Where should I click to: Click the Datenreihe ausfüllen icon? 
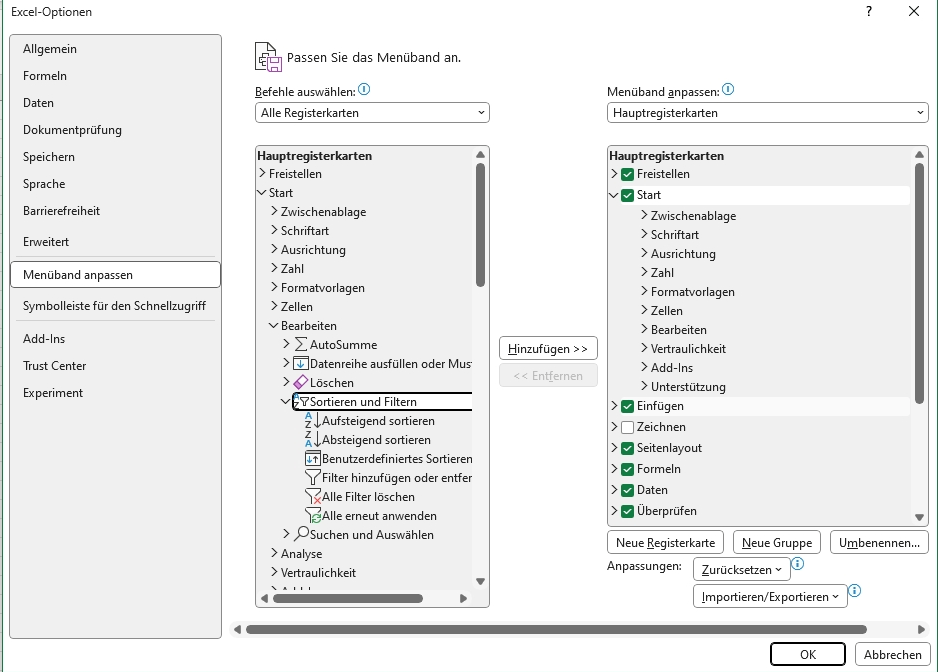click(301, 363)
